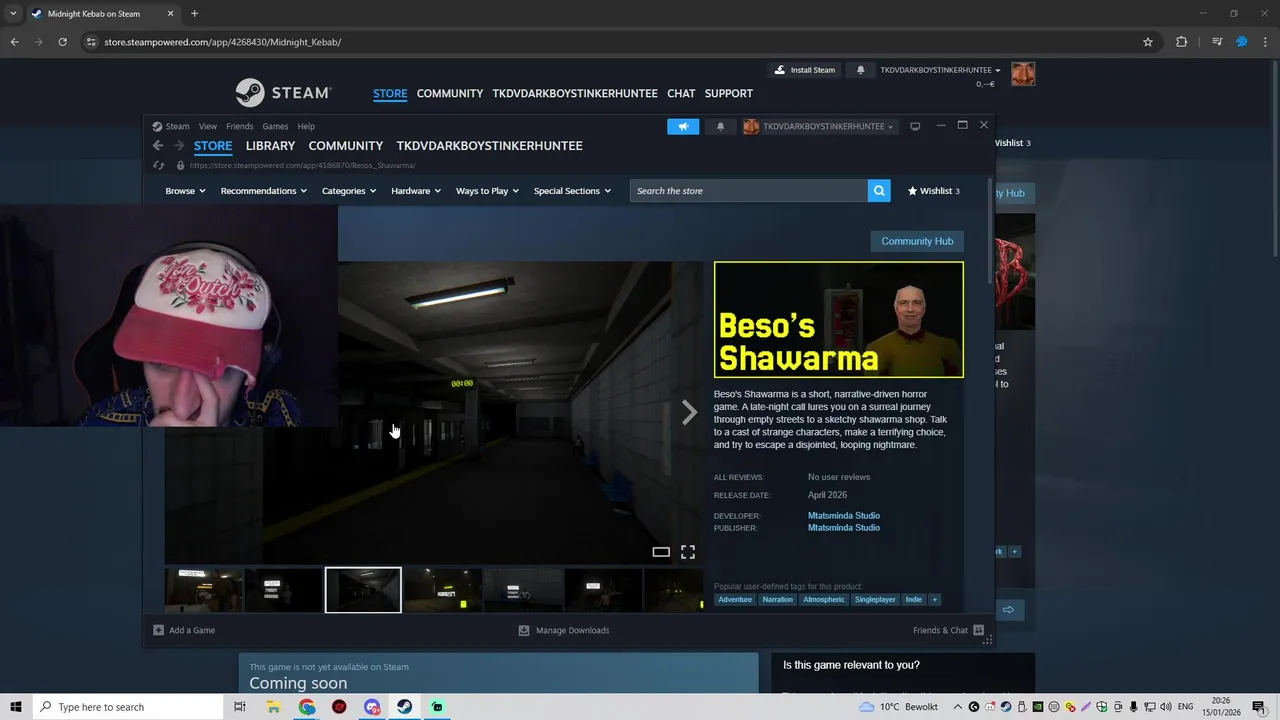This screenshot has width=1280, height=720.
Task: Open notifications bell in the Steam client window
Action: [720, 126]
